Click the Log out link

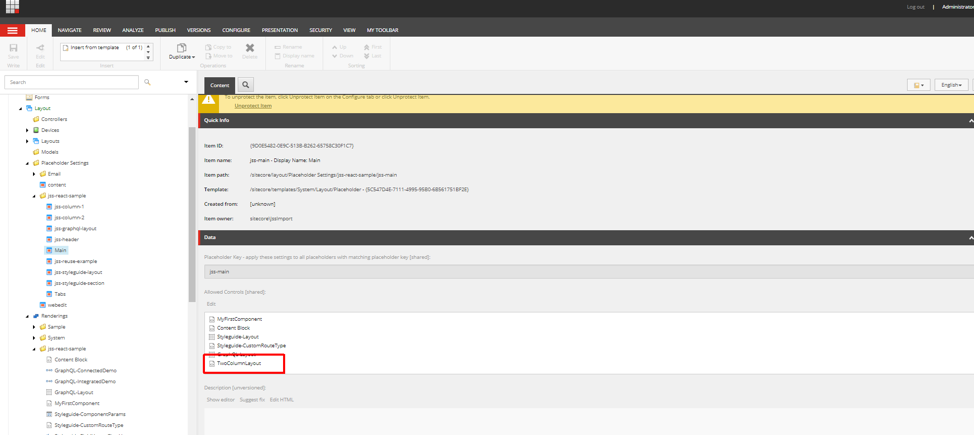(x=915, y=7)
